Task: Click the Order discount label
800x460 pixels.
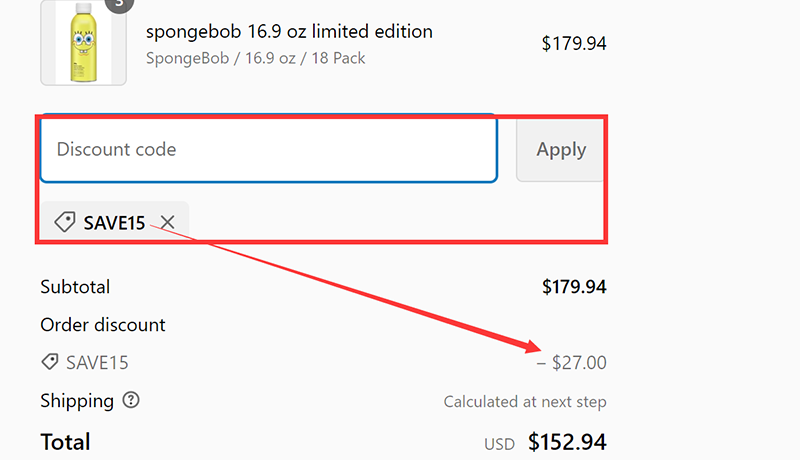Action: click(x=103, y=325)
